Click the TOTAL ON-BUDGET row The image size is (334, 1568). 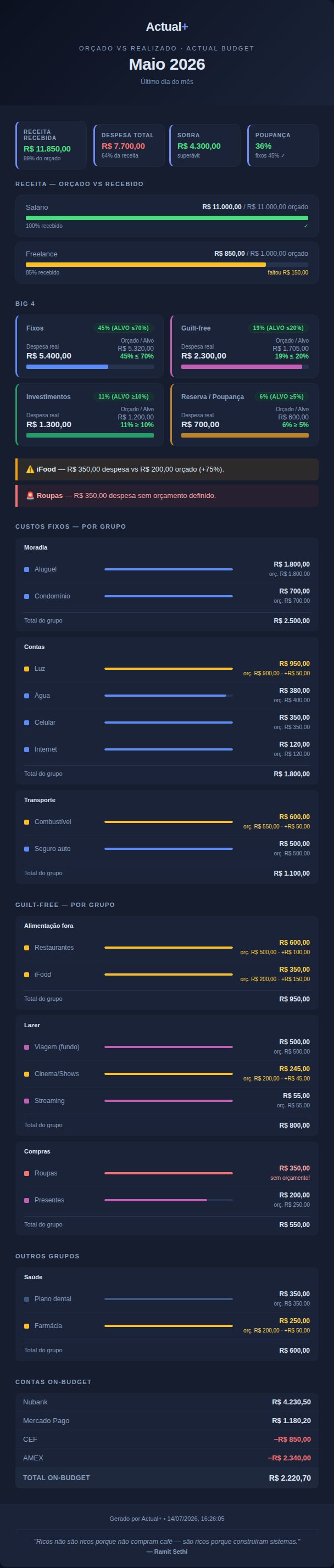[x=167, y=1477]
